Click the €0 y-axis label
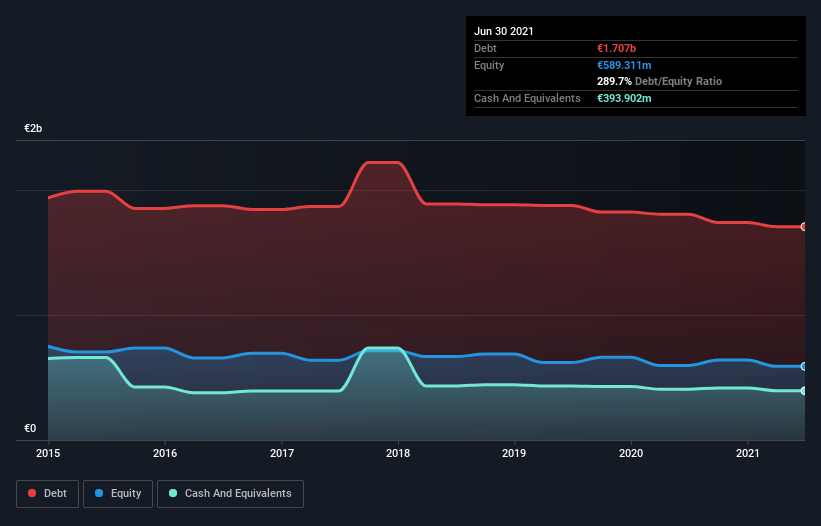The width and height of the screenshot is (821, 526). [30, 429]
